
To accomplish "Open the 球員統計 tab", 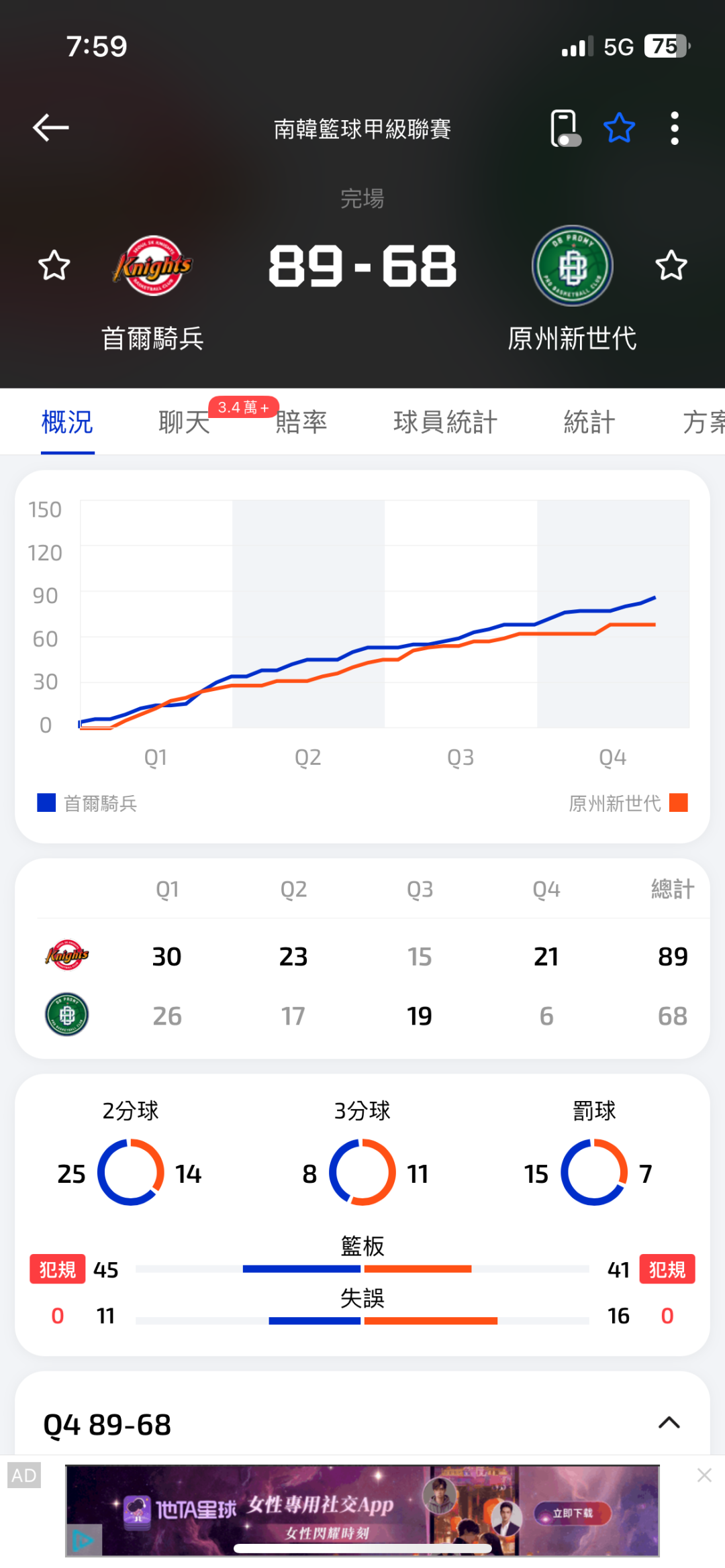I will pyautogui.click(x=445, y=423).
